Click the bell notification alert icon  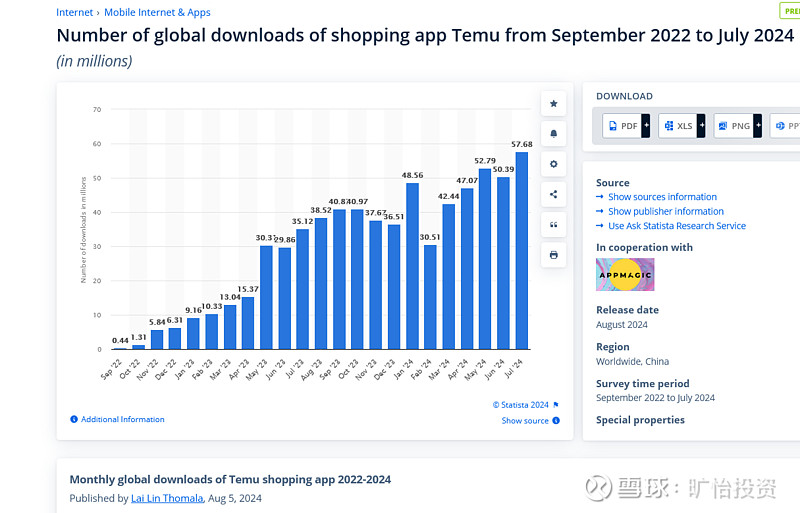554,134
